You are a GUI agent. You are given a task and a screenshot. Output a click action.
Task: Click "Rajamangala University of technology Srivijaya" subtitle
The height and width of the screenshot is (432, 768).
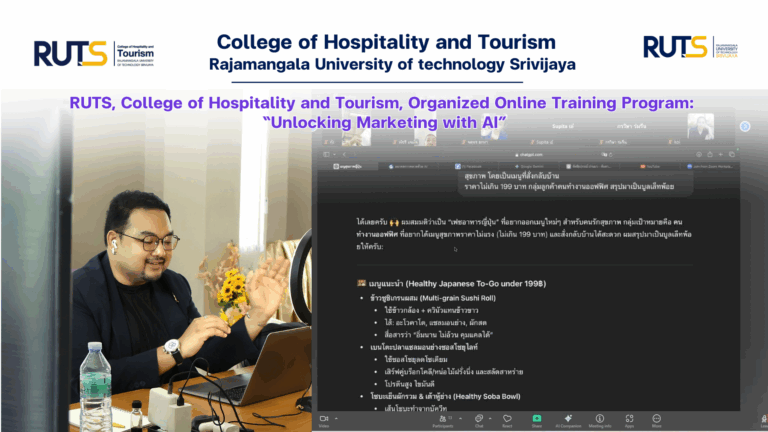tap(392, 64)
